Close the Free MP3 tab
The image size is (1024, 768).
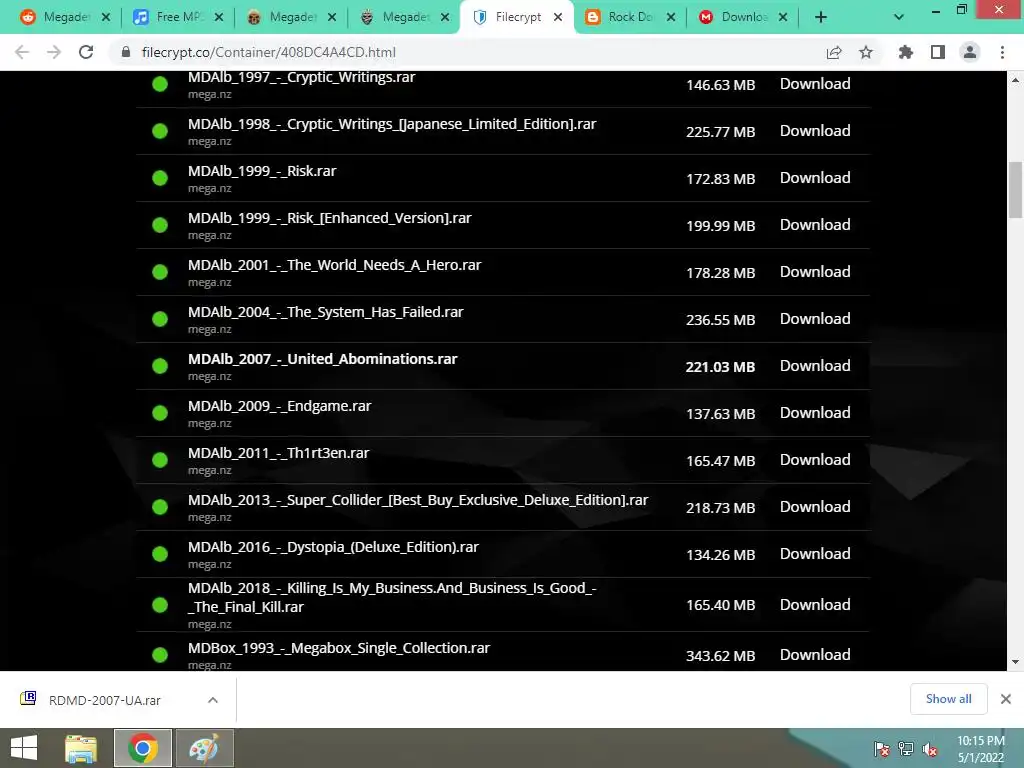[219, 18]
